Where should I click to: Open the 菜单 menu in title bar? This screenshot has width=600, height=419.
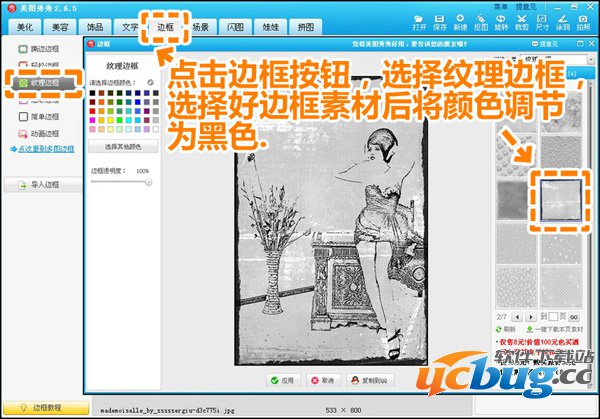click(501, 7)
